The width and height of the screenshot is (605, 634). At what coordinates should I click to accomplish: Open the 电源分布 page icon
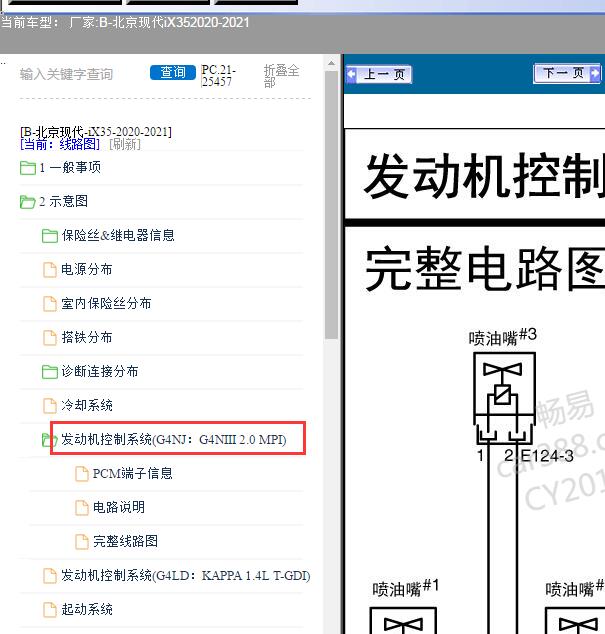point(50,270)
